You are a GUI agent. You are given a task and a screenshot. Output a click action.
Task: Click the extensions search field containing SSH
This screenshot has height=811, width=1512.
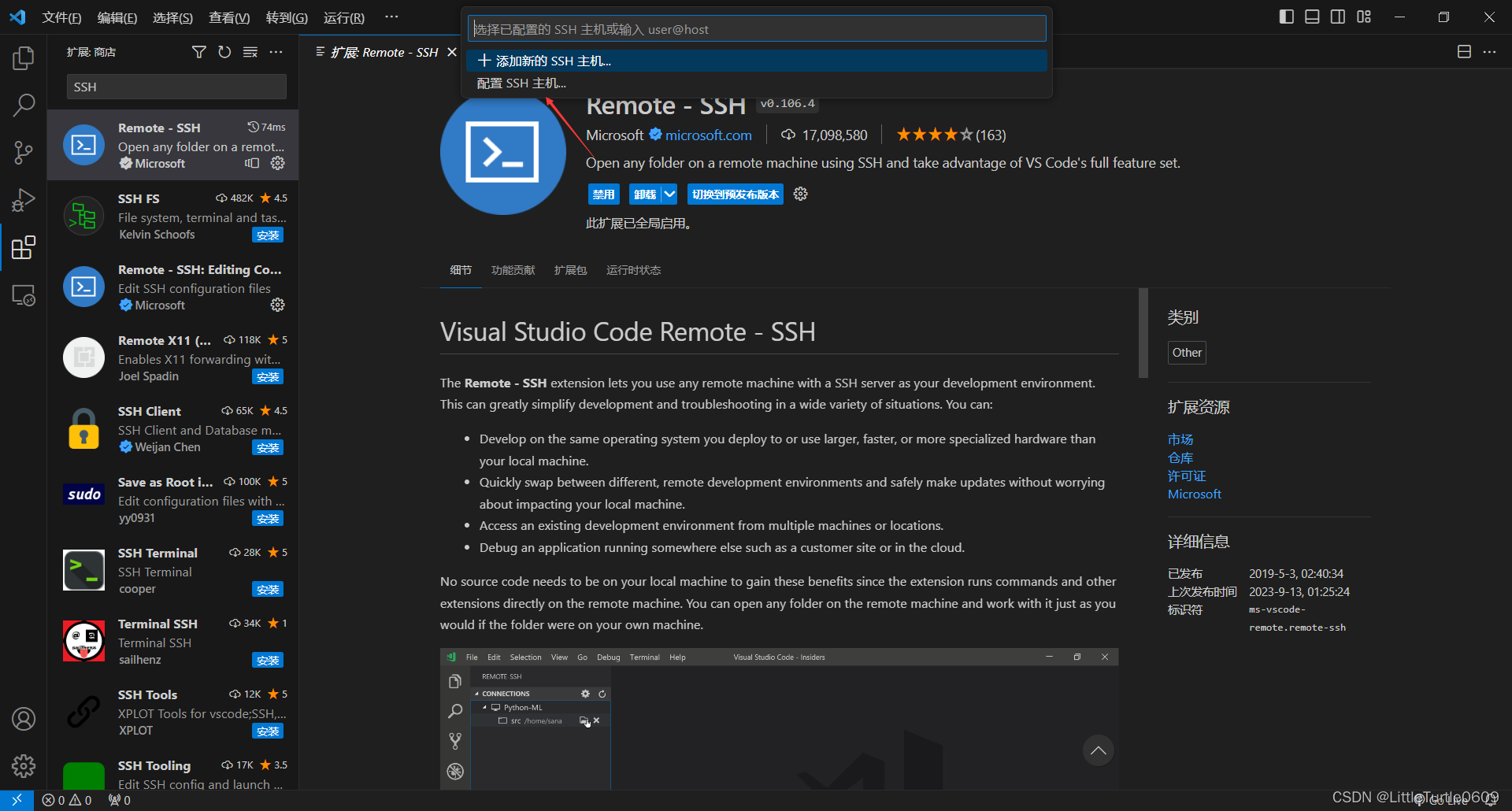coord(176,87)
